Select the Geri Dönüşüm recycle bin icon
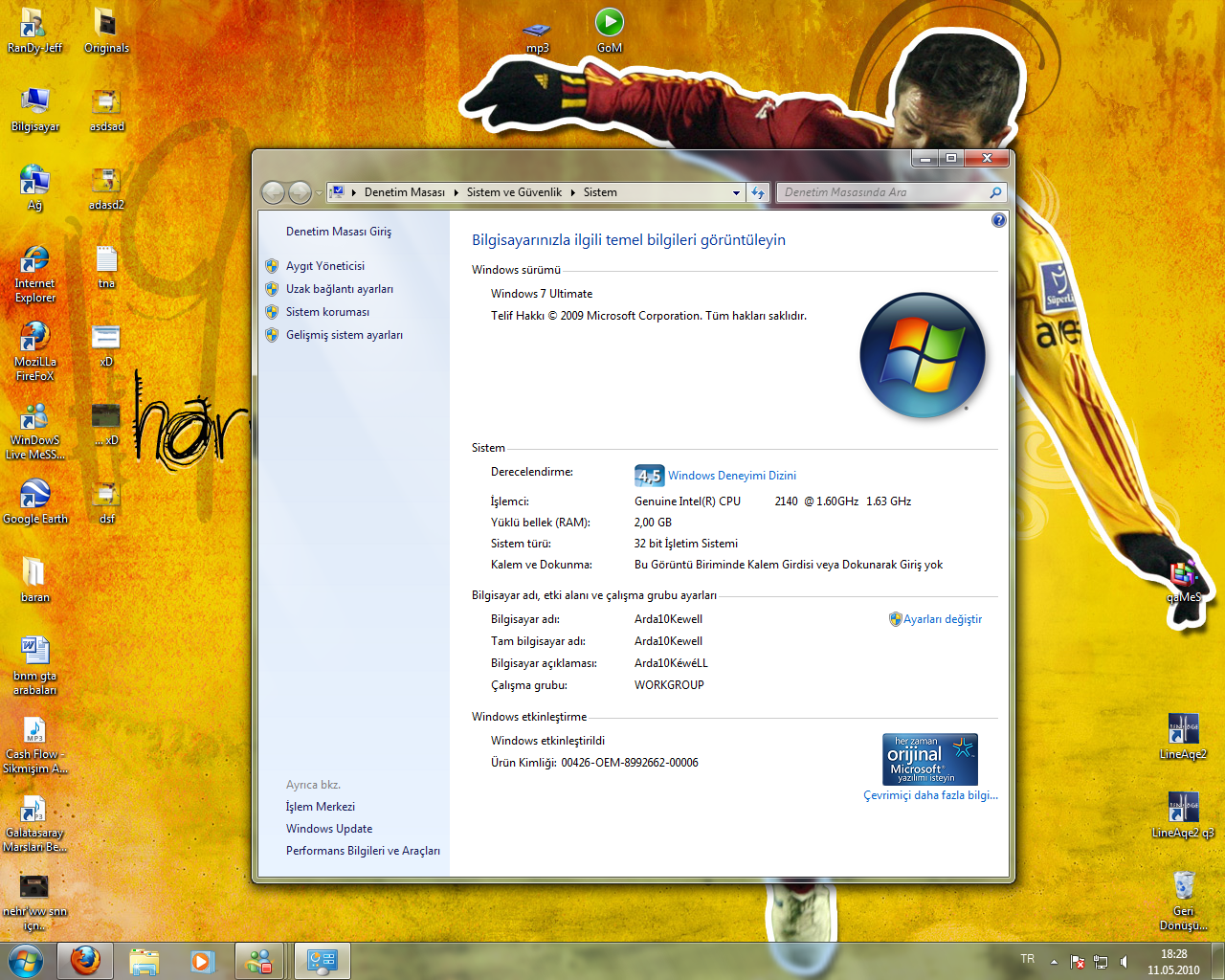1225x980 pixels. tap(1183, 902)
